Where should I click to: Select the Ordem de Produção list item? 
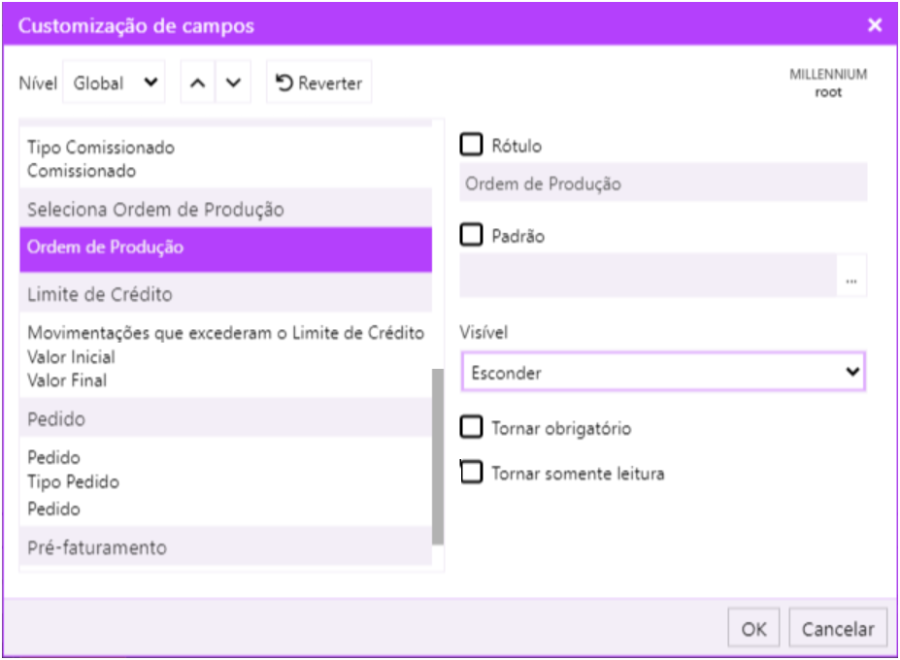(x=225, y=248)
